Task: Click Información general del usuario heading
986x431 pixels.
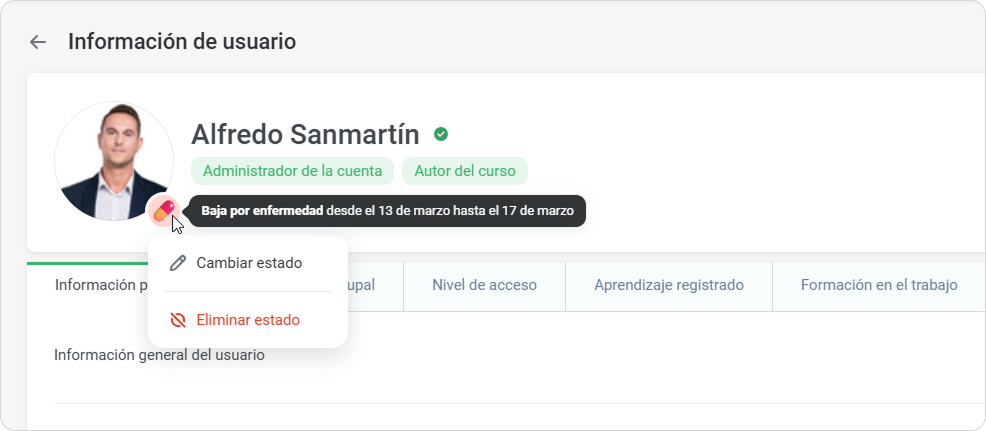Action: tap(159, 354)
